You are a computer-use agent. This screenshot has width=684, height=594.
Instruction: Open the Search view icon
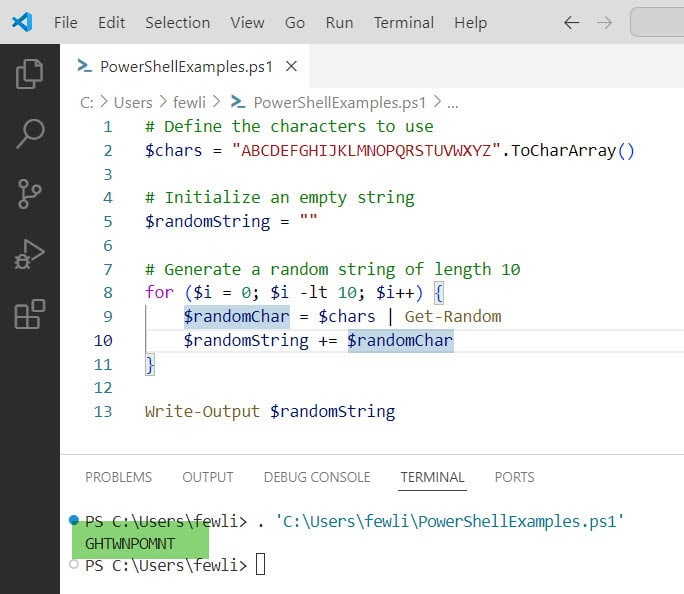click(30, 133)
